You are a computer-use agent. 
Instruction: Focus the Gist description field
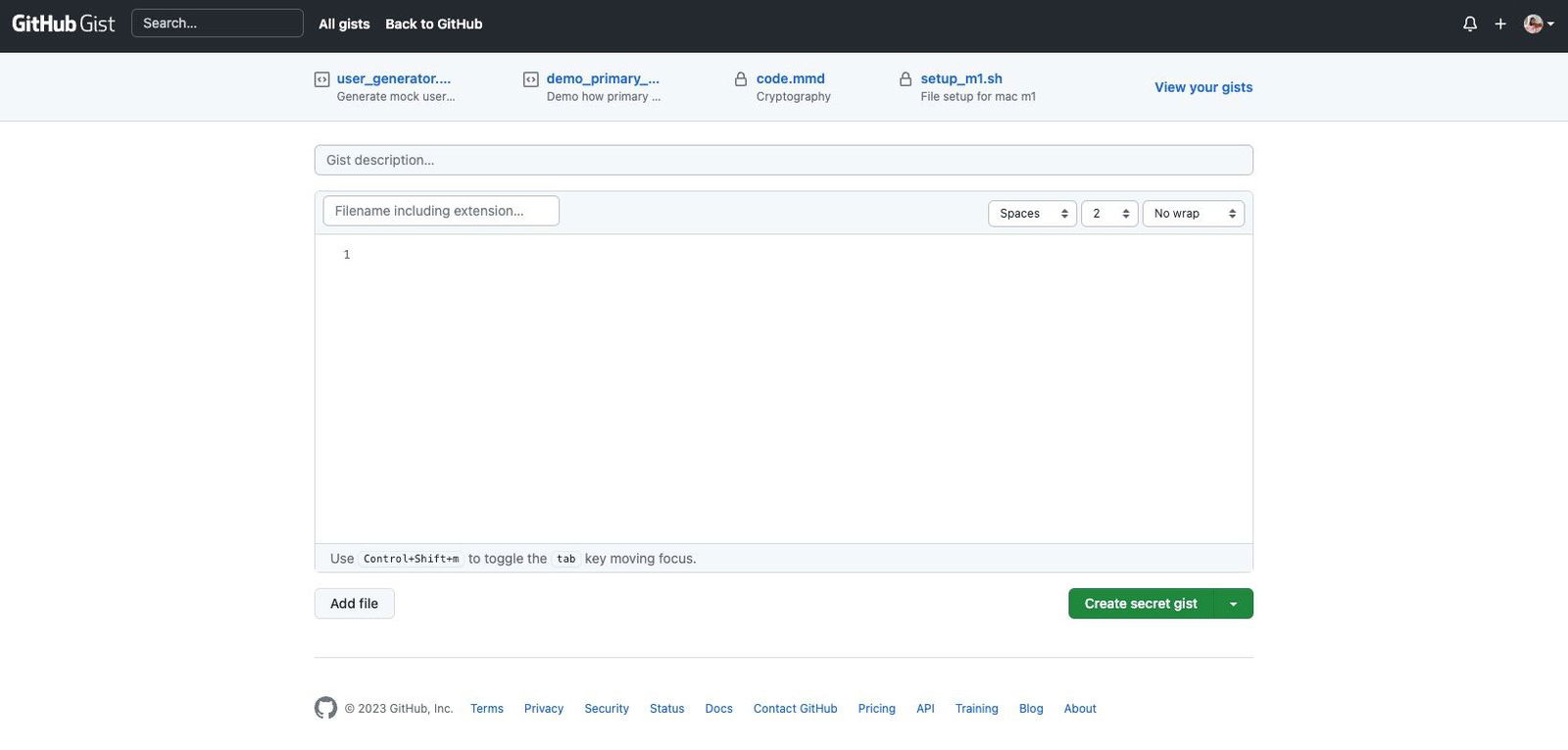click(784, 160)
